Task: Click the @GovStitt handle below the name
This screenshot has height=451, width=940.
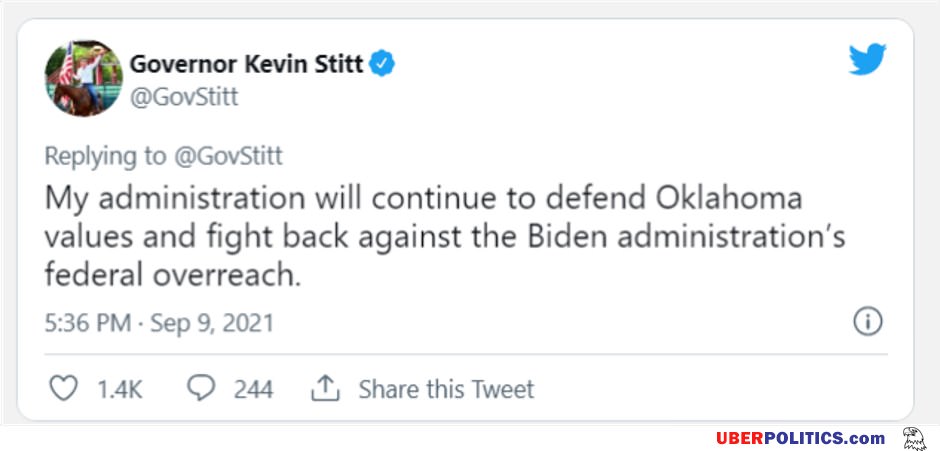Action: click(x=184, y=97)
